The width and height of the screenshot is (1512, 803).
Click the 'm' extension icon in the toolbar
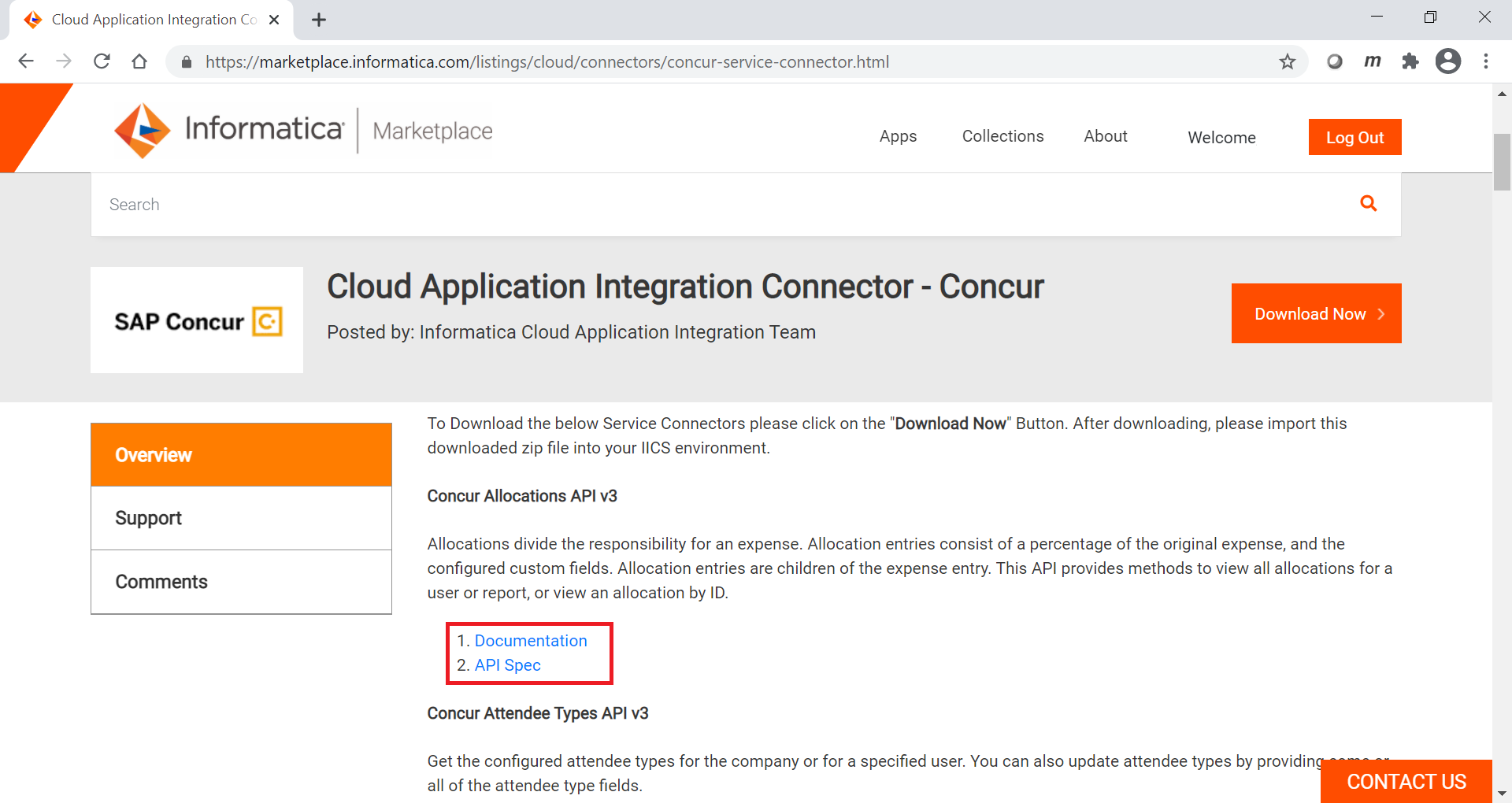point(1373,61)
